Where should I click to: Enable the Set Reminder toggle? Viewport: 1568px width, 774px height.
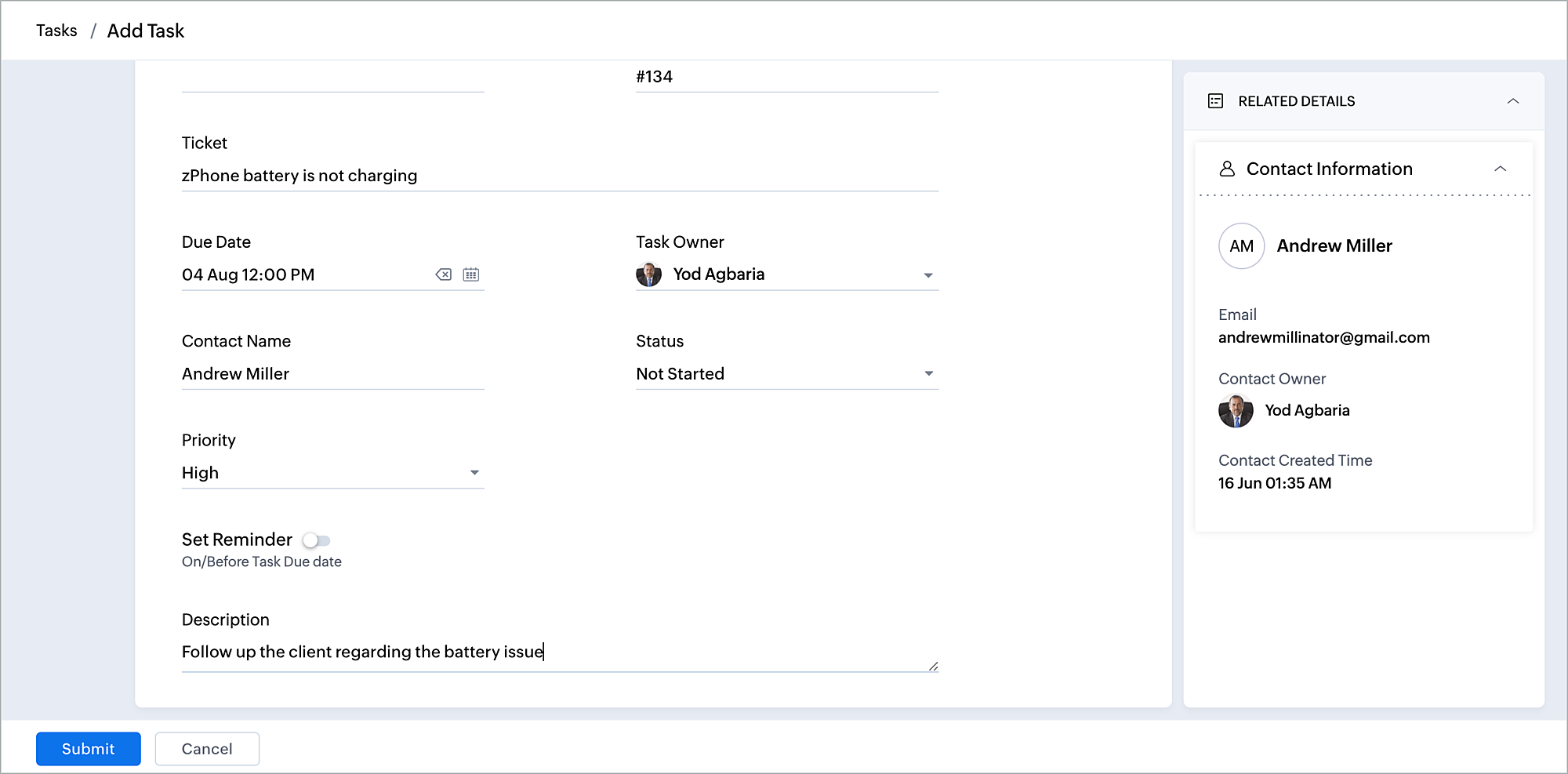[317, 540]
